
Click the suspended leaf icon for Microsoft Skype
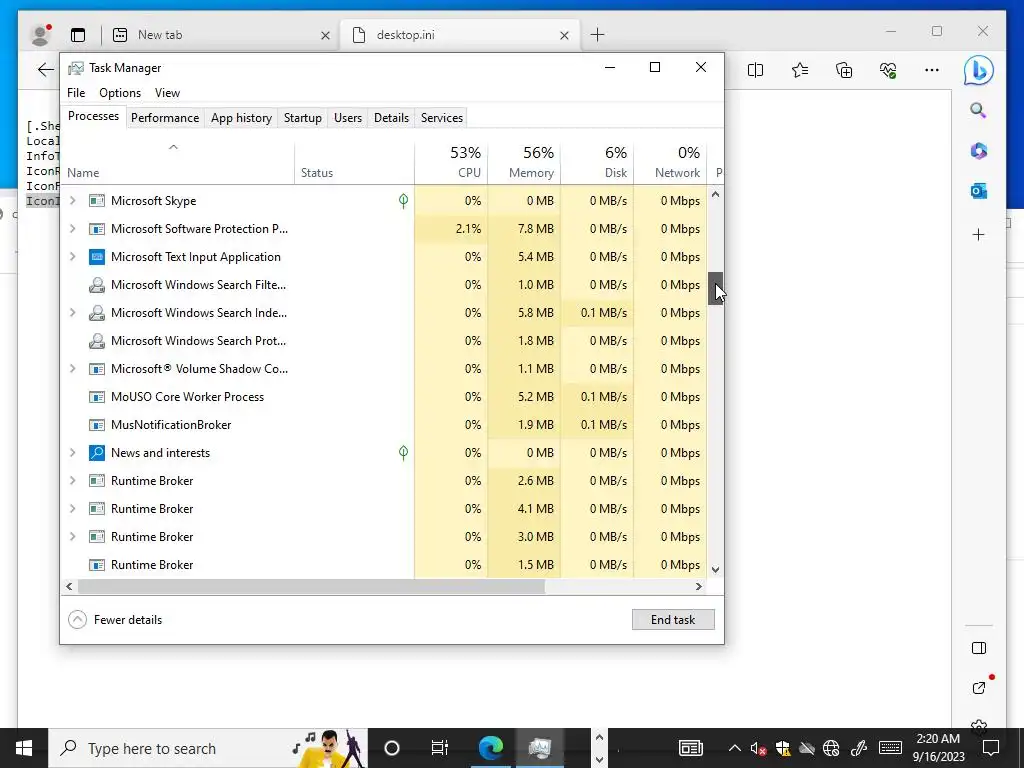click(x=404, y=200)
